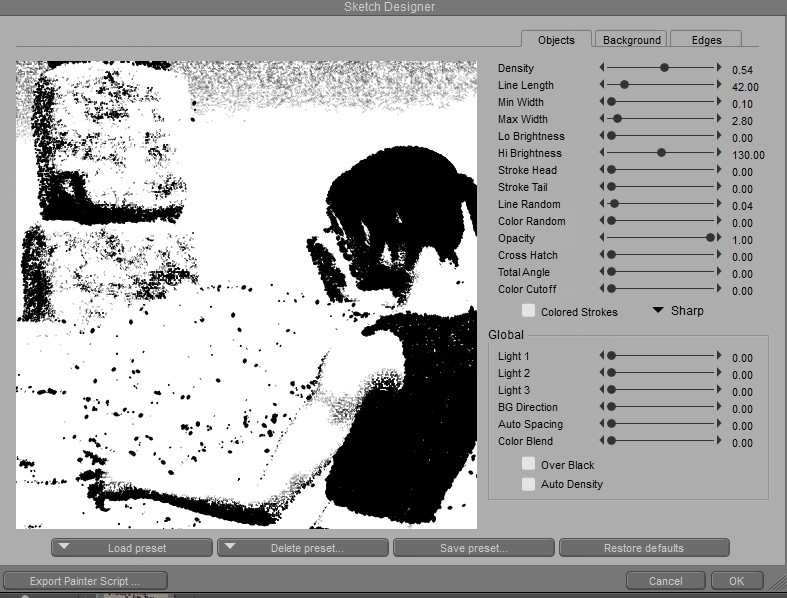Click the Stroke Head slider handle

(610, 169)
